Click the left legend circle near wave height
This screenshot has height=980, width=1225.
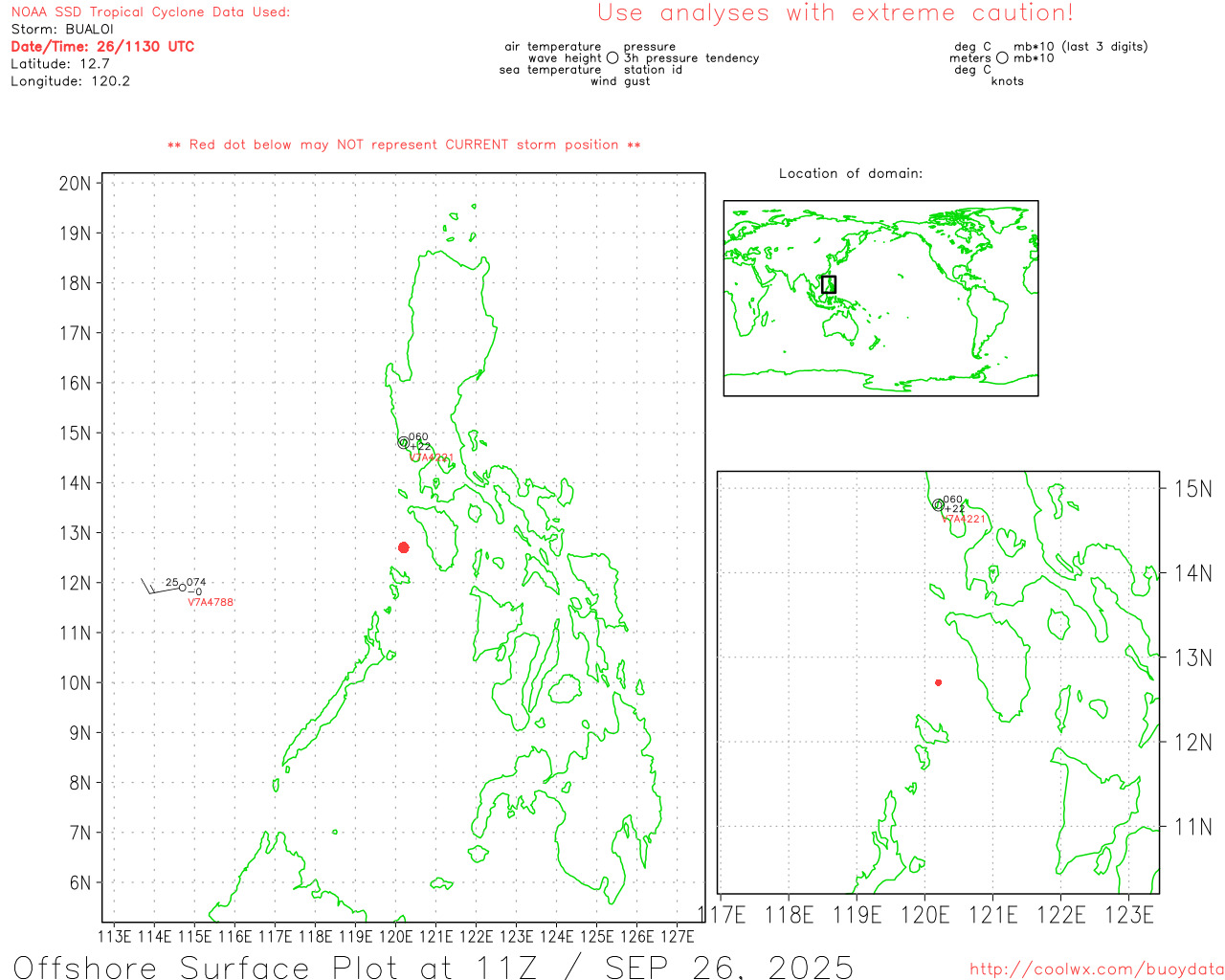(x=612, y=58)
